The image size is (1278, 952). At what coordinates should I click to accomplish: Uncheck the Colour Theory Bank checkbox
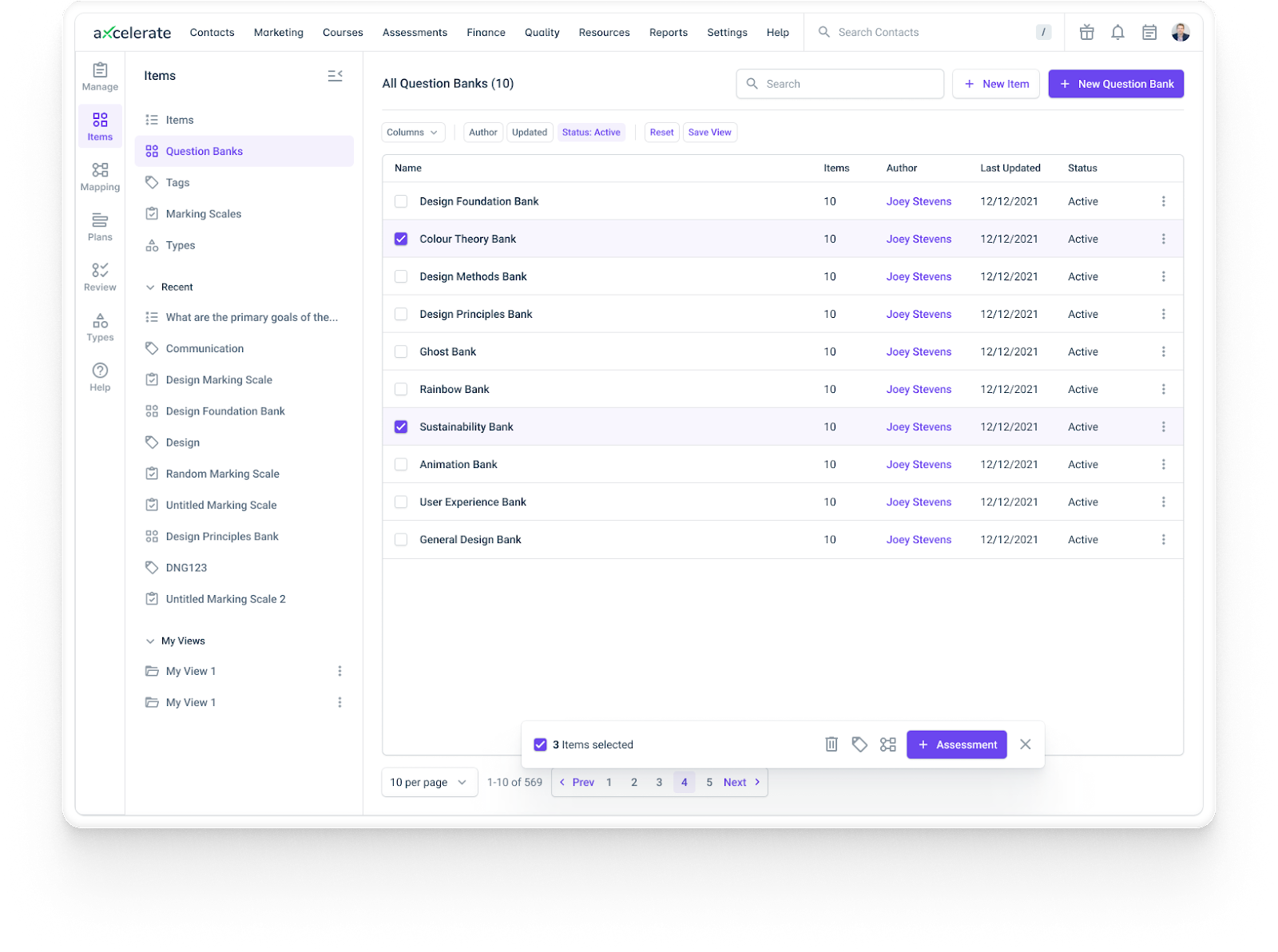click(x=400, y=238)
